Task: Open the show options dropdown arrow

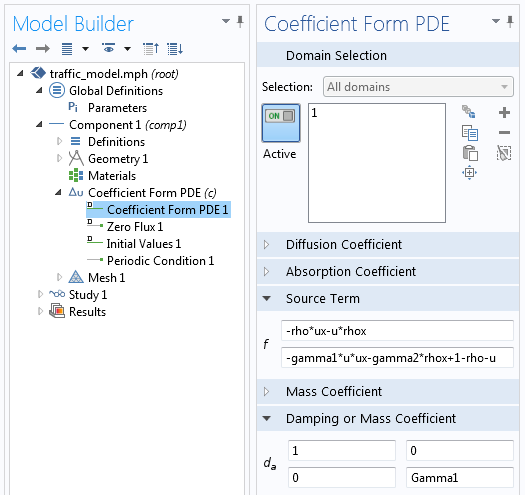Action: (x=127, y=49)
